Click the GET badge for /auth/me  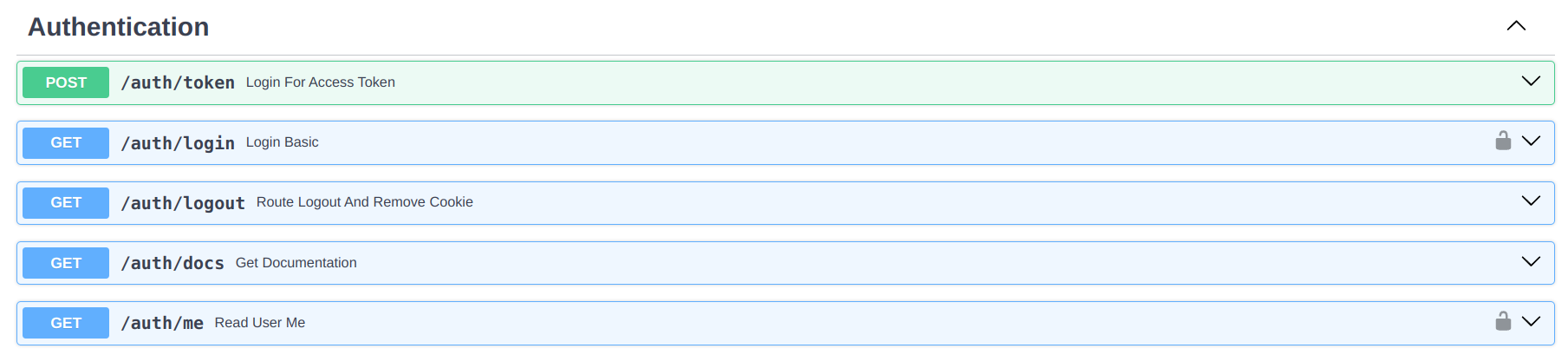pos(66,323)
